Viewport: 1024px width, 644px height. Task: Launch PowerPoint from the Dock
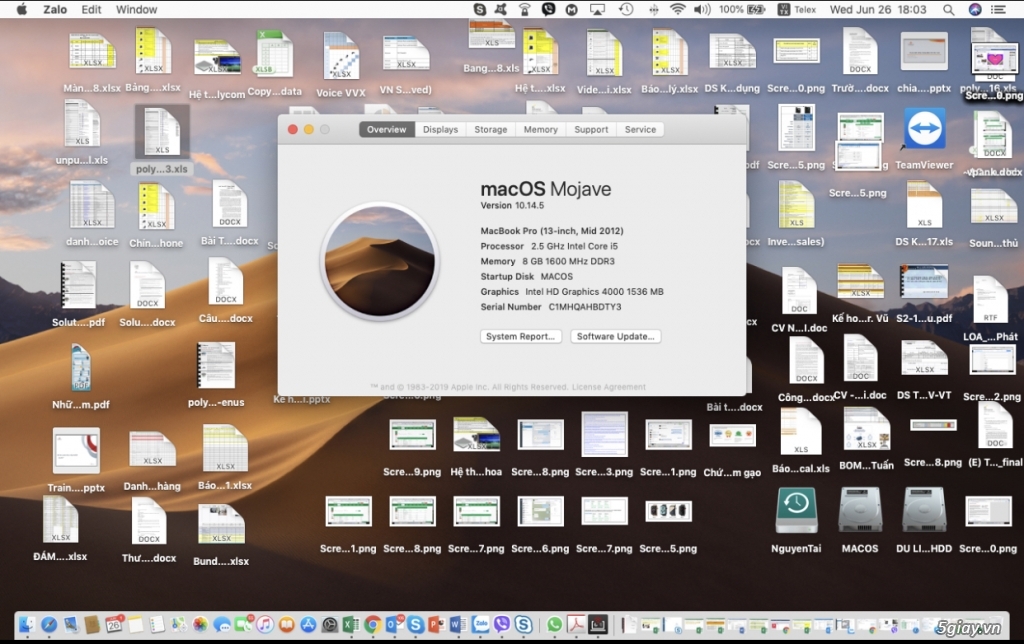coord(436,624)
